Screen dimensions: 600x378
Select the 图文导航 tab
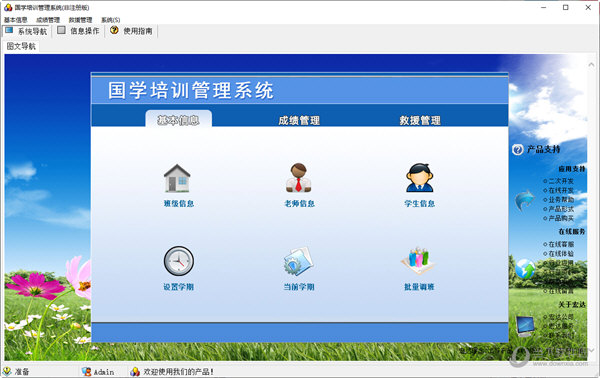(x=21, y=46)
